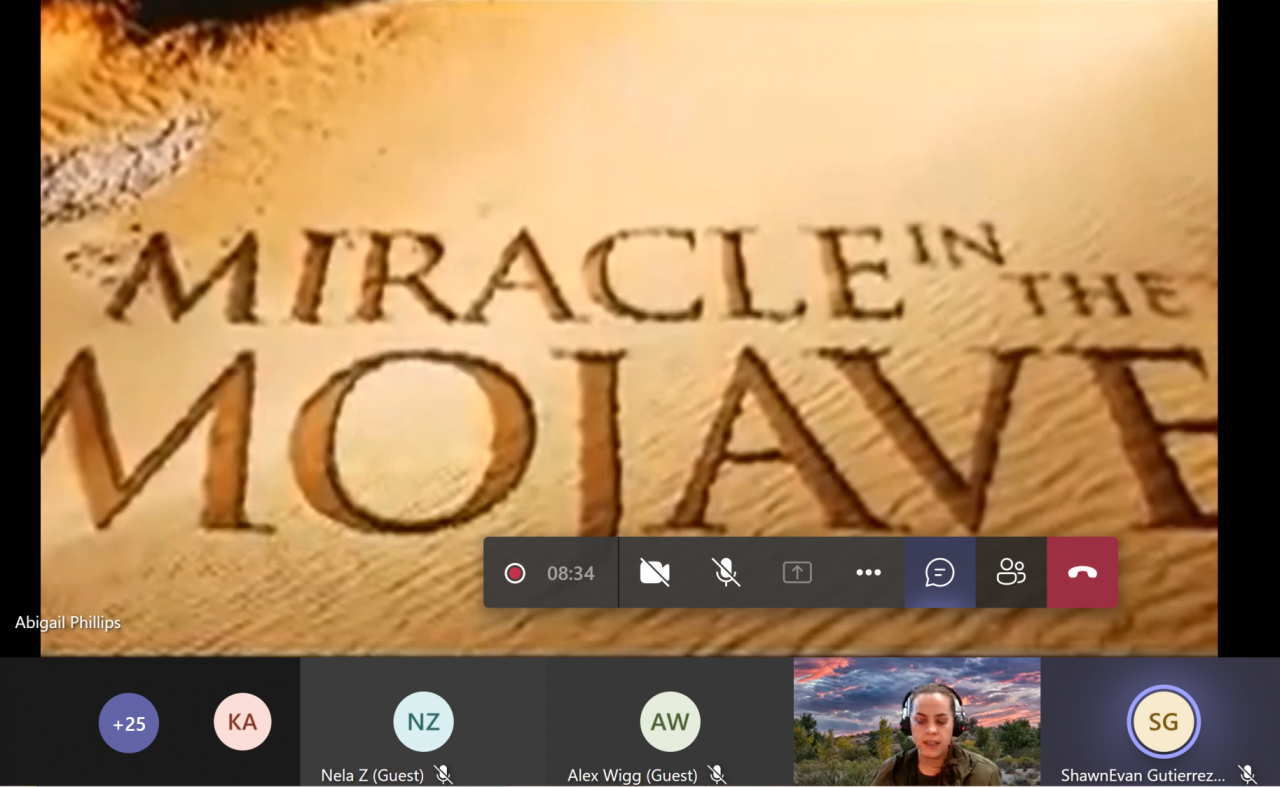Show the meeting conversation chat
Viewport: 1280px width, 787px height.
940,573
